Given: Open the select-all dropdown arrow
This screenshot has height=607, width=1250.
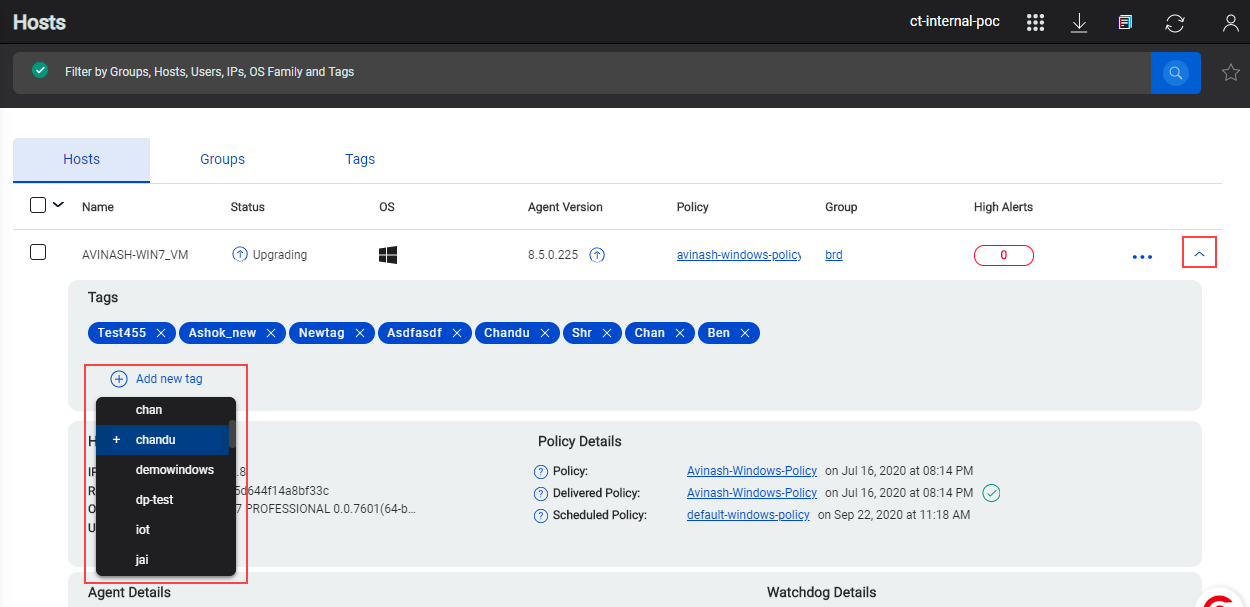Looking at the screenshot, I should coord(58,205).
